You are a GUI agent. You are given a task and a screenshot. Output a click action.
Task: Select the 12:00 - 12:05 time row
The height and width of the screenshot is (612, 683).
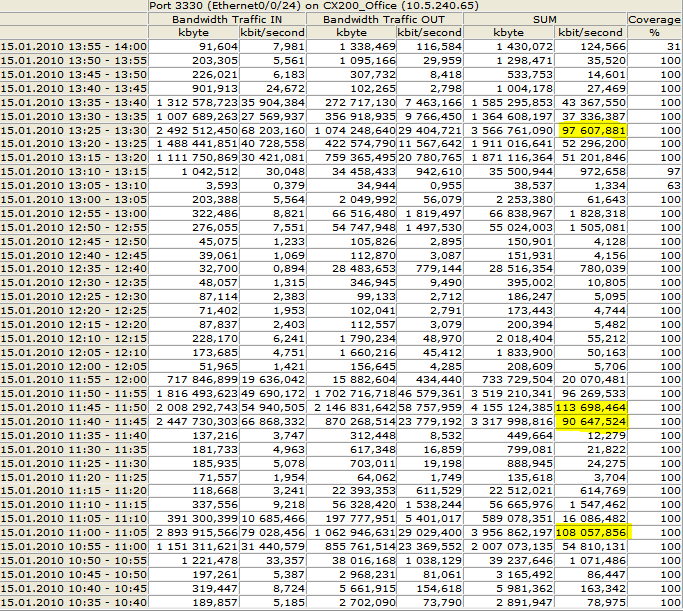[x=74, y=366]
